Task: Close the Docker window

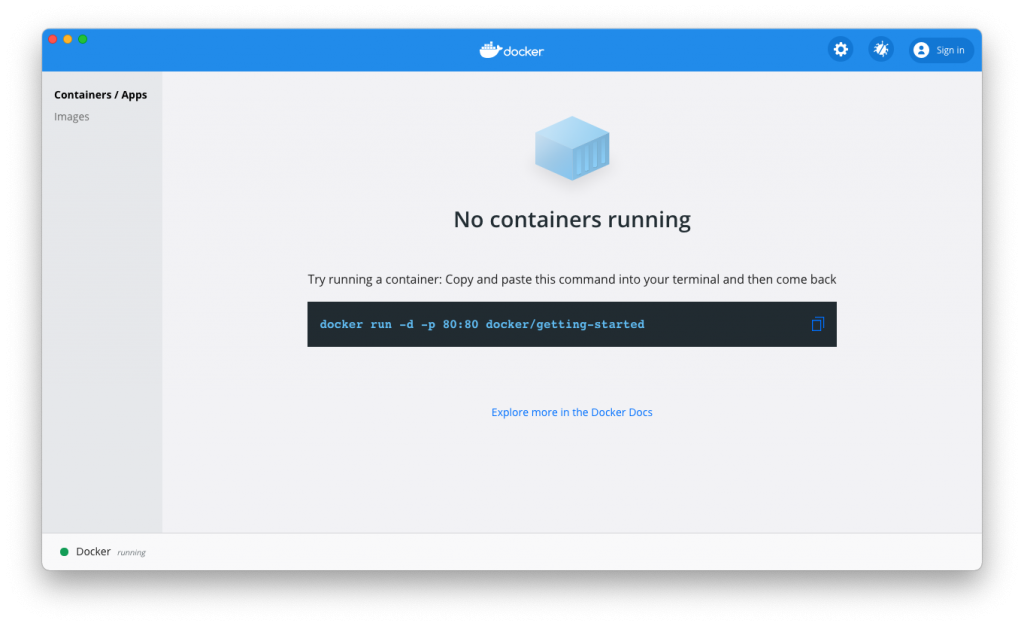Action: click(53, 39)
